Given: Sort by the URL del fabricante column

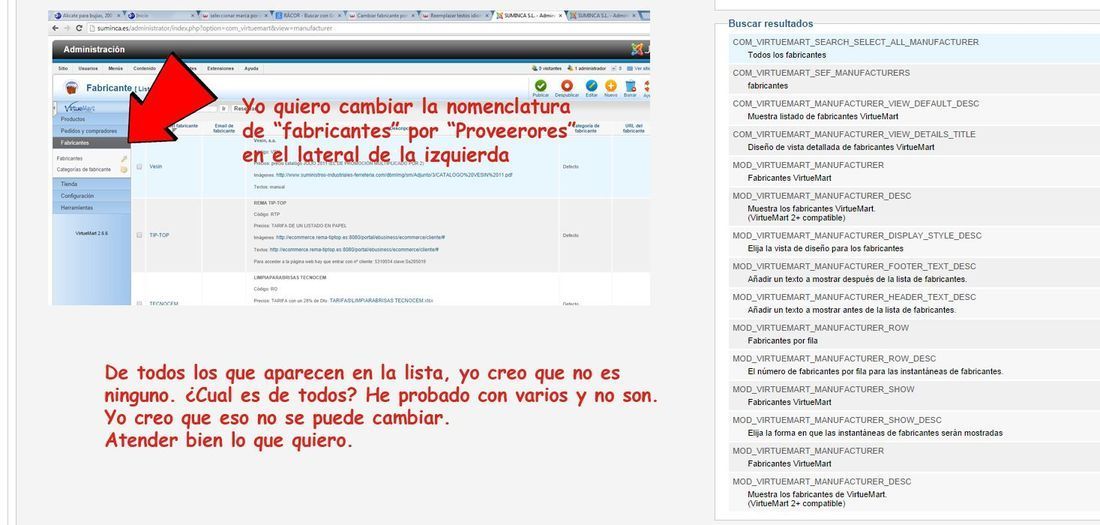Looking at the screenshot, I should coord(633,128).
